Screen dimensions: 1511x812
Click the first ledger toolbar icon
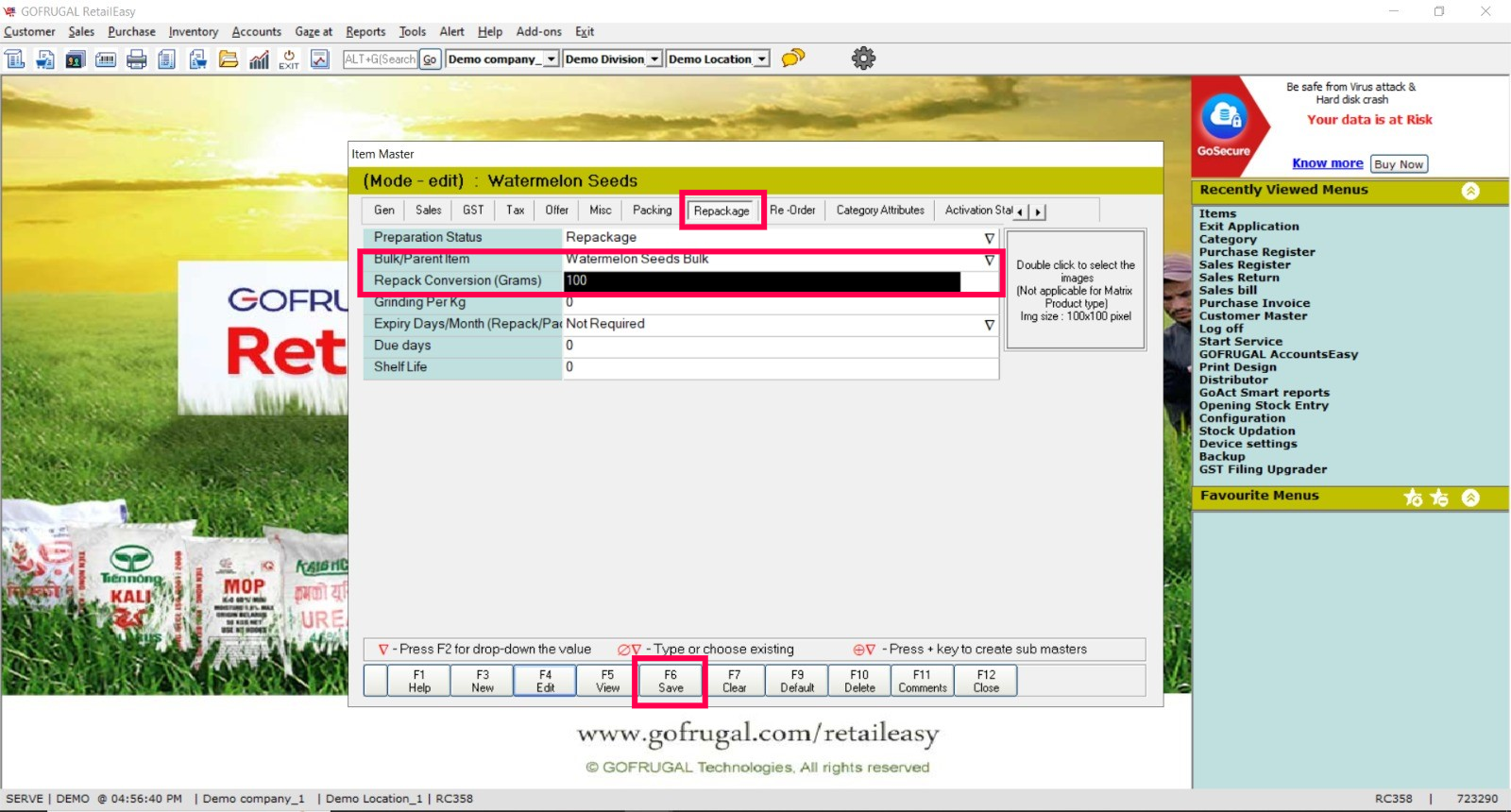pyautogui.click(x=15, y=59)
